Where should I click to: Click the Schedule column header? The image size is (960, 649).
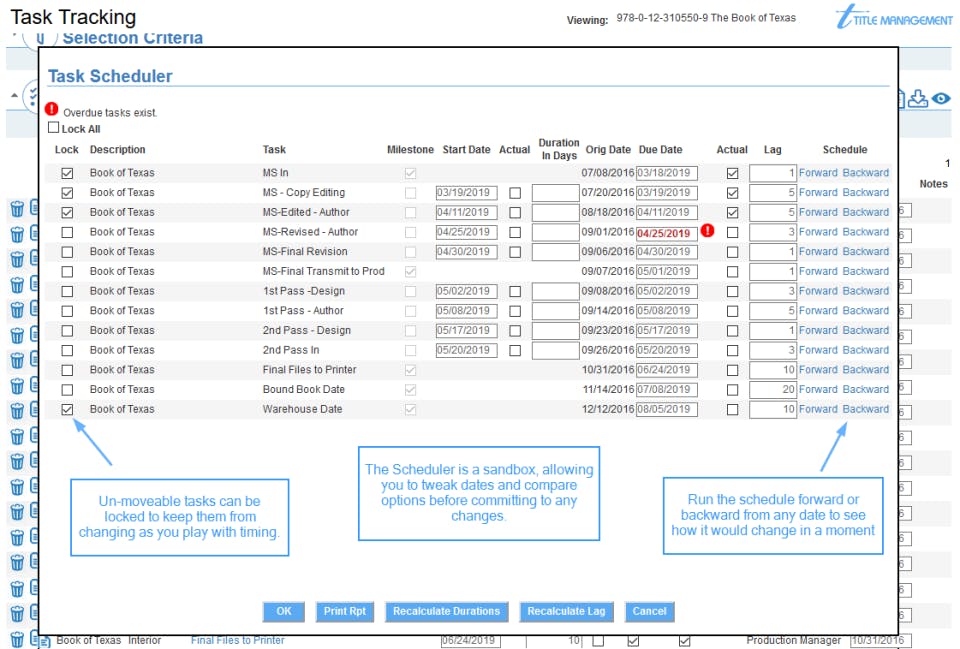click(x=845, y=149)
